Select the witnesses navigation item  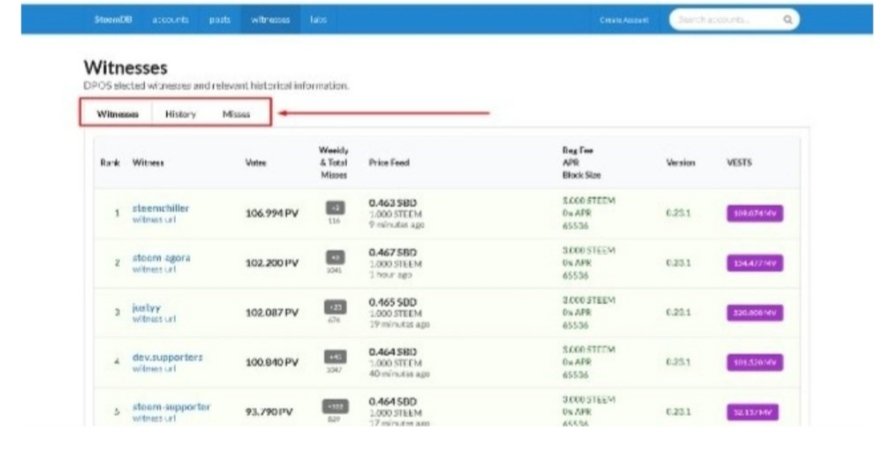click(270, 20)
